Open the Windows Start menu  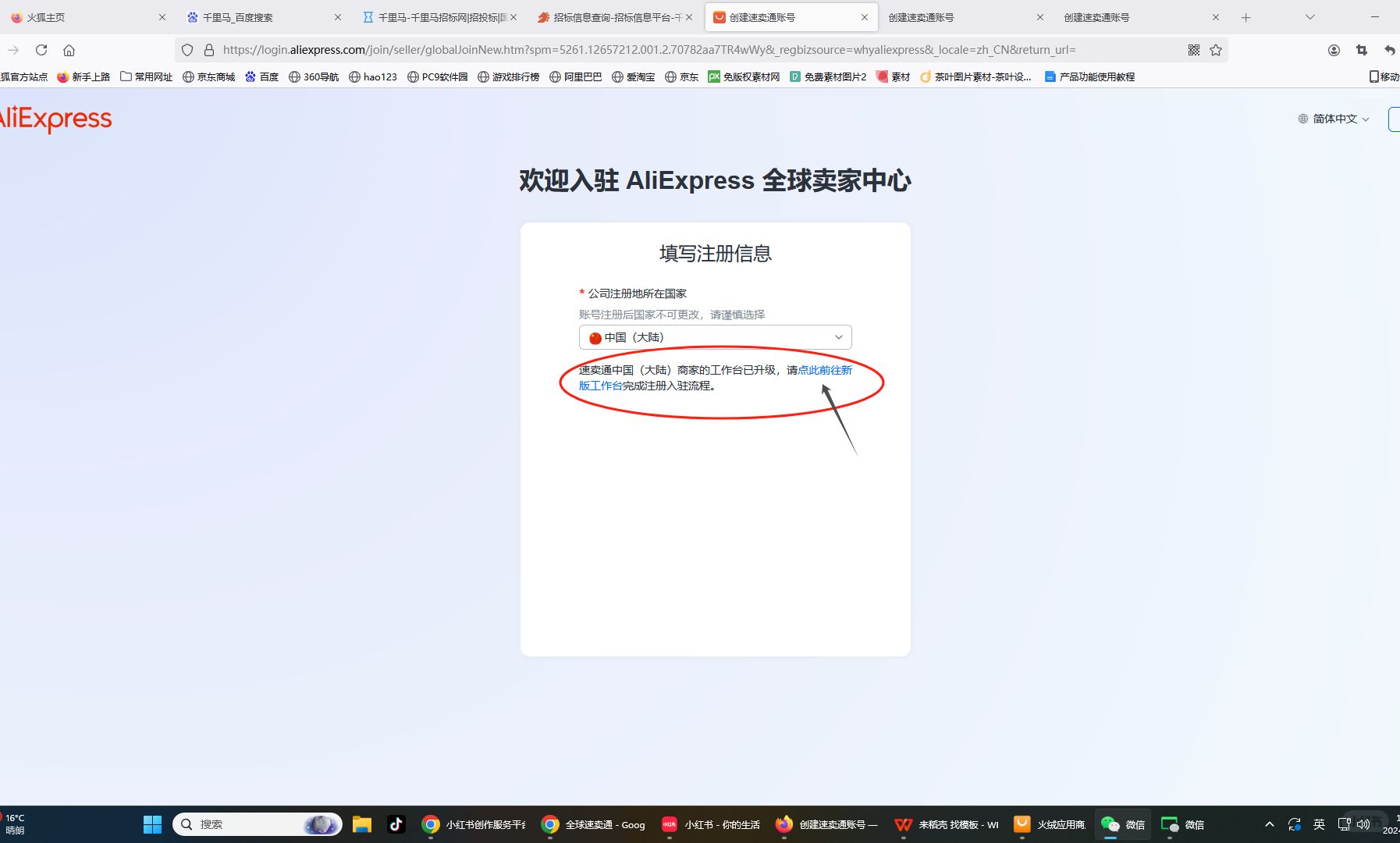point(152,824)
